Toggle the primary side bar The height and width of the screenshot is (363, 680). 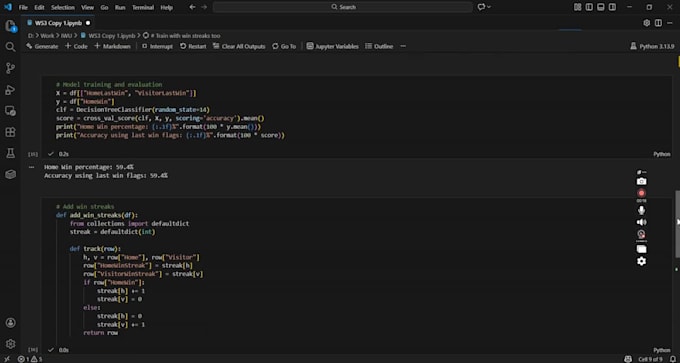click(x=589, y=7)
